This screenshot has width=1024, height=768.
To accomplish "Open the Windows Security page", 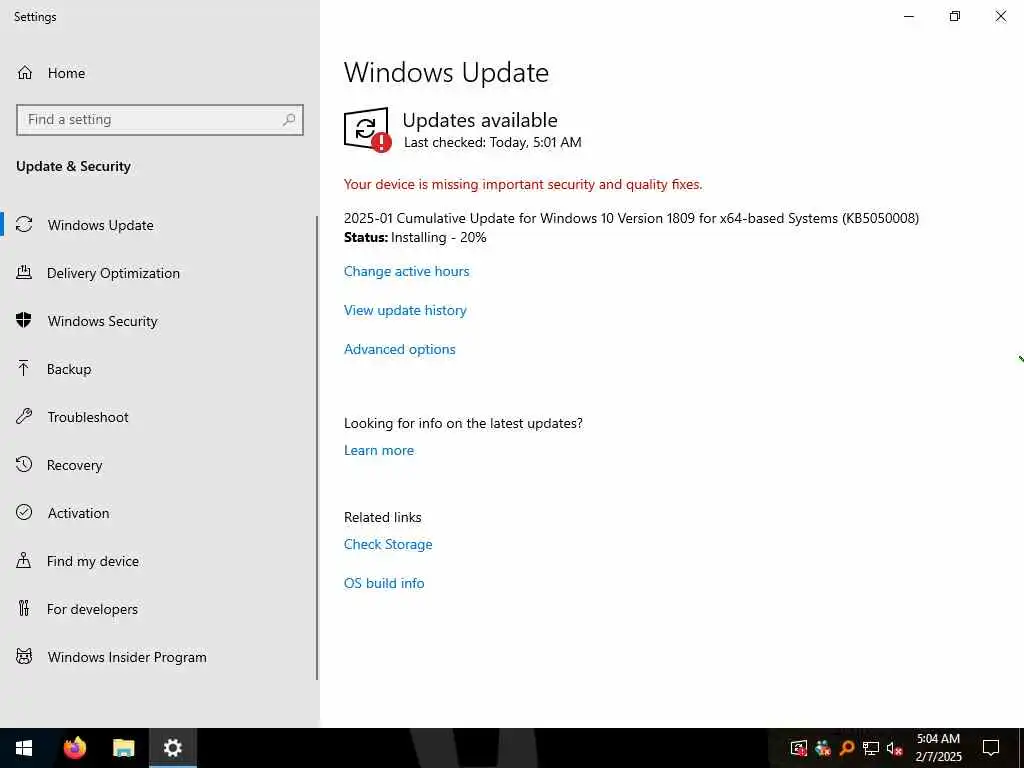I will point(159,321).
